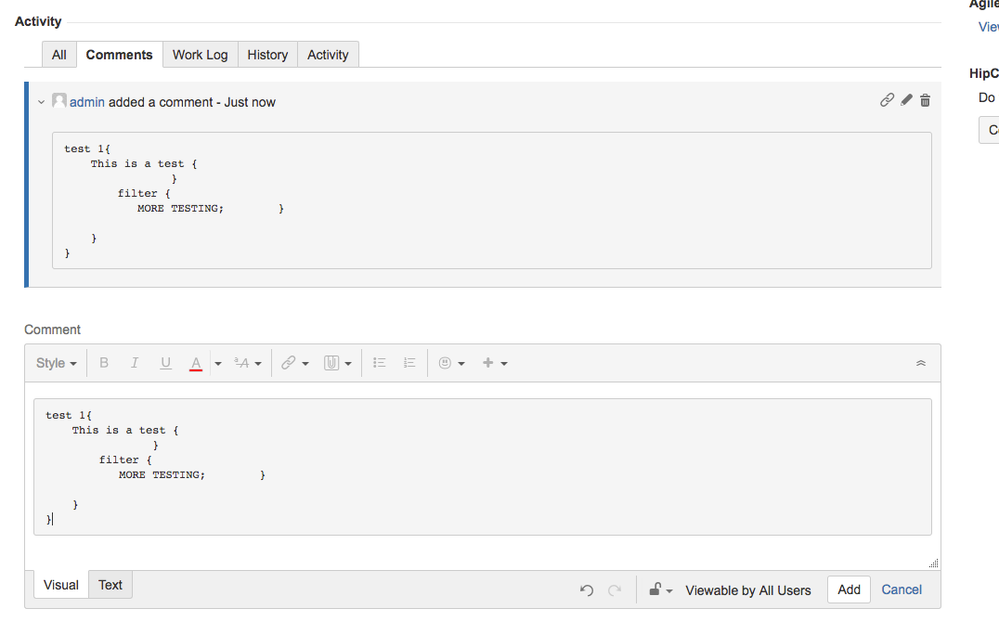
Task: Open more text formatting dropdown
Action: click(x=247, y=363)
